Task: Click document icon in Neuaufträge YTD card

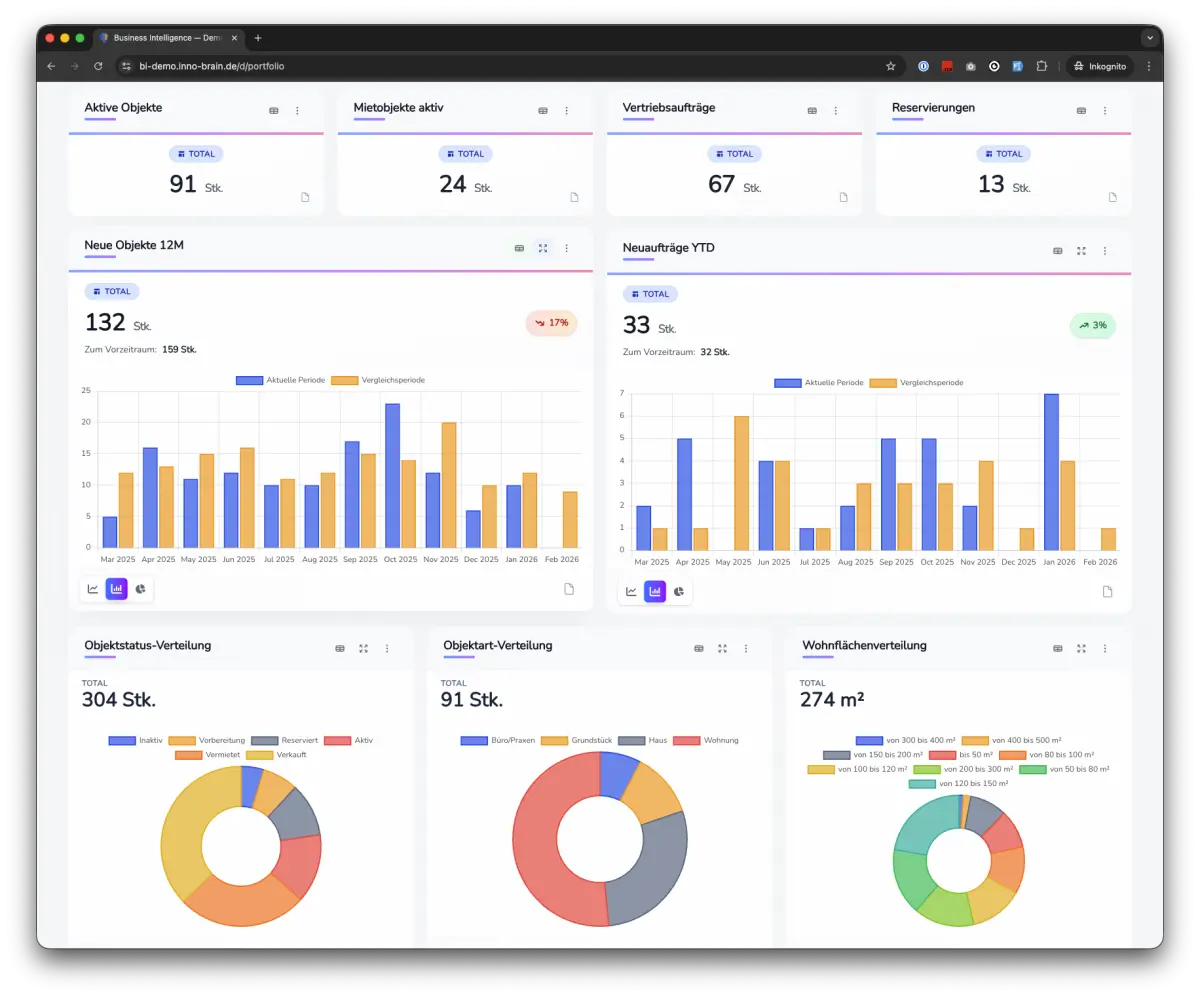Action: [1107, 592]
